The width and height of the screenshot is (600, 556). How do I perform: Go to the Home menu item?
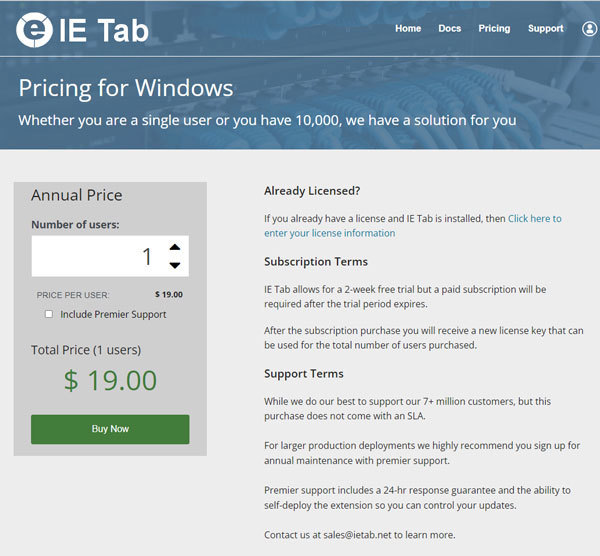[x=408, y=29]
